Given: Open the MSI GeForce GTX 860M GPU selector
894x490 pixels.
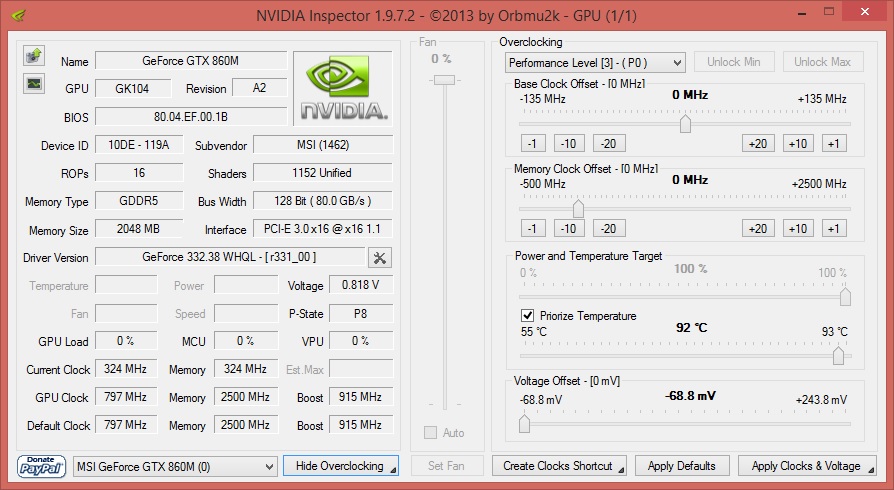Looking at the screenshot, I should pyautogui.click(x=176, y=467).
